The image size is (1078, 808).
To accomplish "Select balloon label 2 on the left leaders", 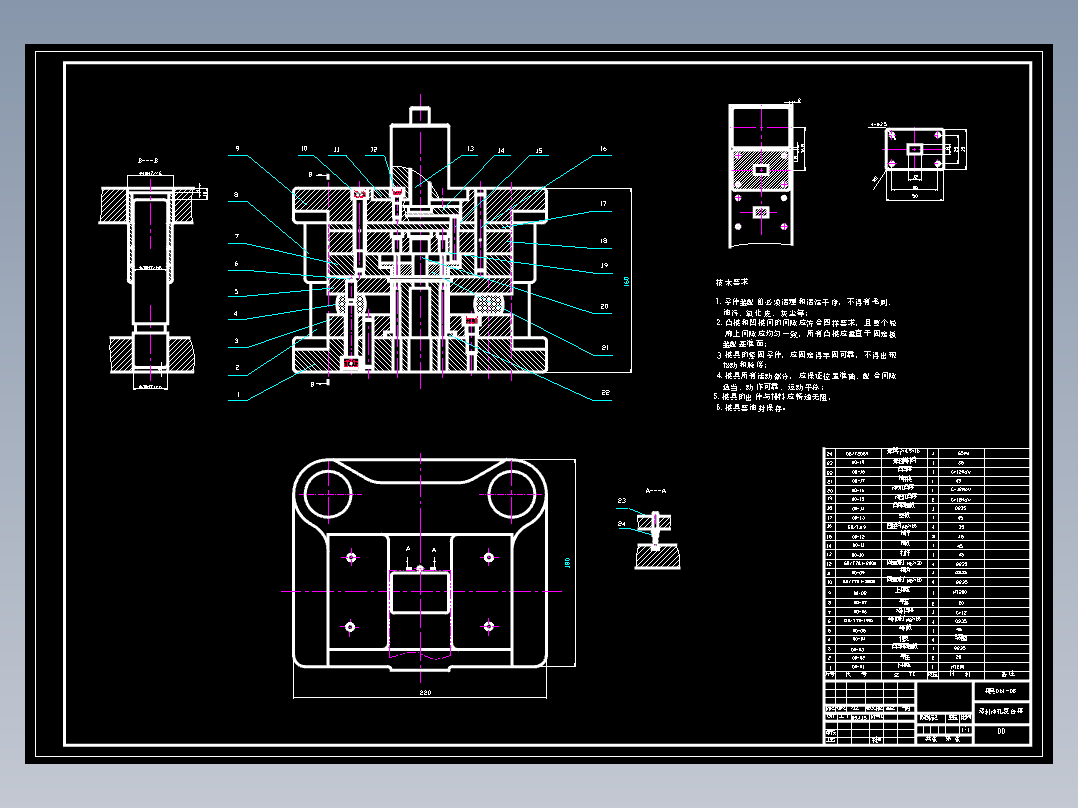I will click(x=237, y=368).
